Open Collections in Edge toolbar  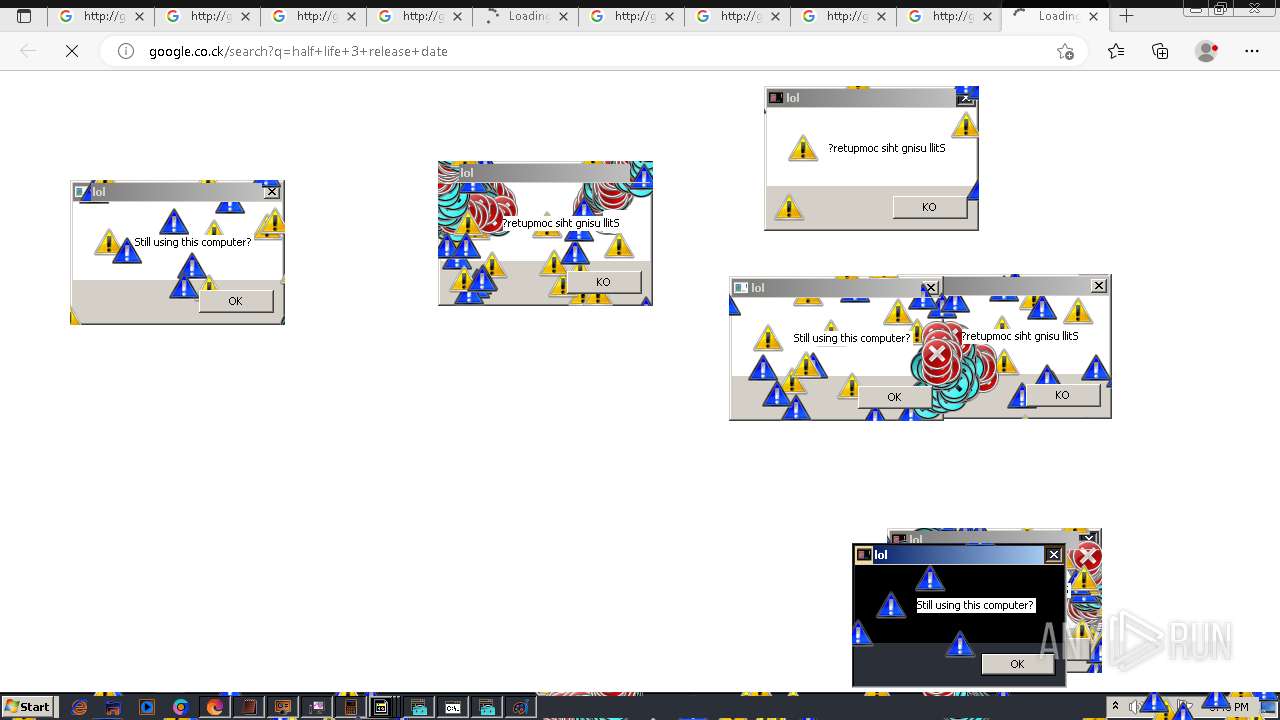(1160, 51)
